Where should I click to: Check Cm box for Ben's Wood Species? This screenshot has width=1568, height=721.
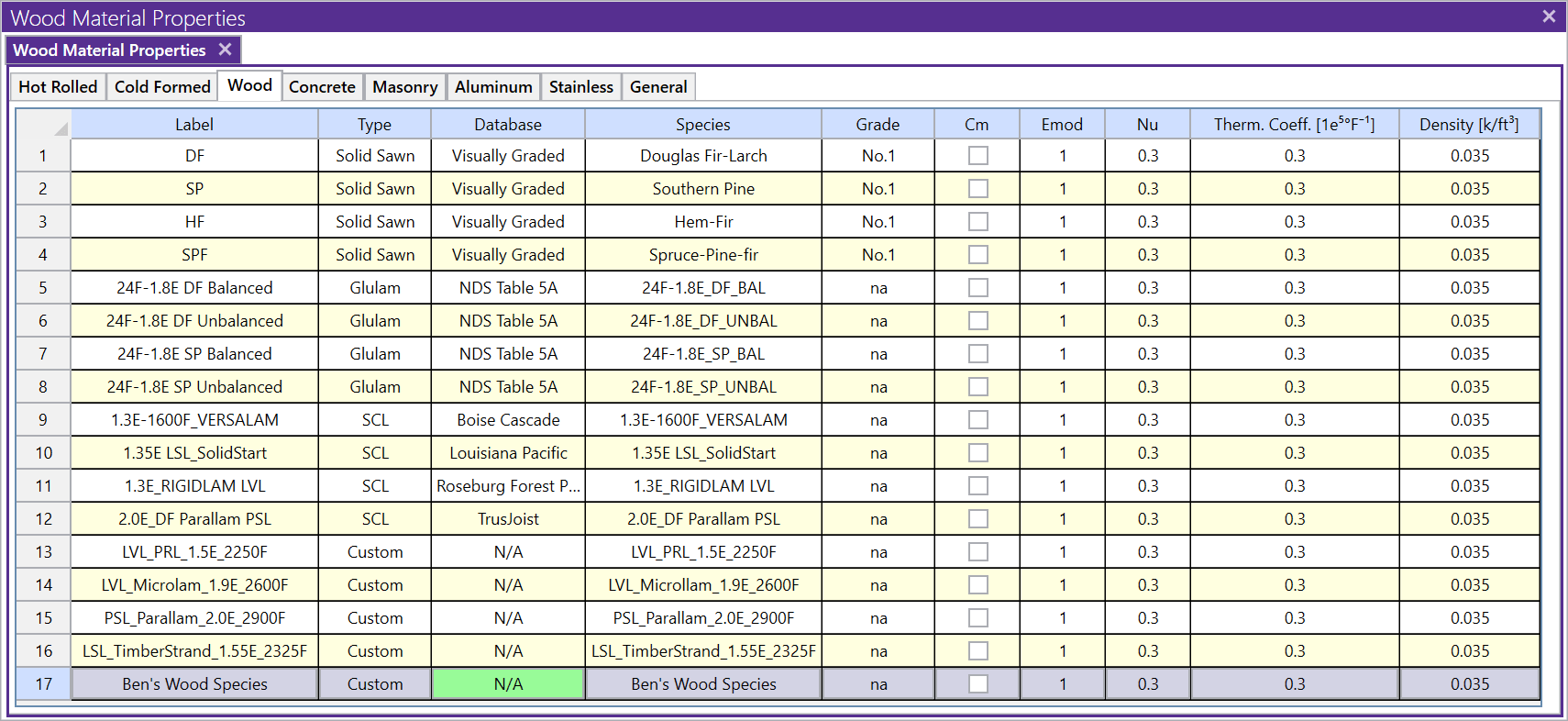point(977,684)
